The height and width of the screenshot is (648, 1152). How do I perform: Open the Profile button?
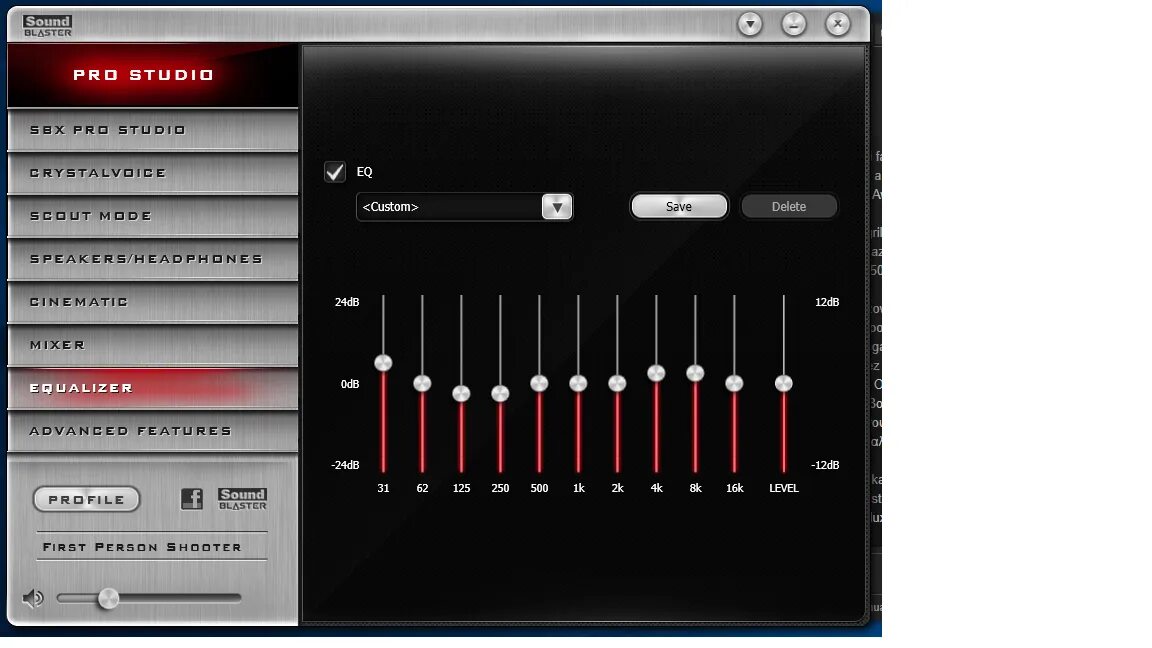point(87,500)
